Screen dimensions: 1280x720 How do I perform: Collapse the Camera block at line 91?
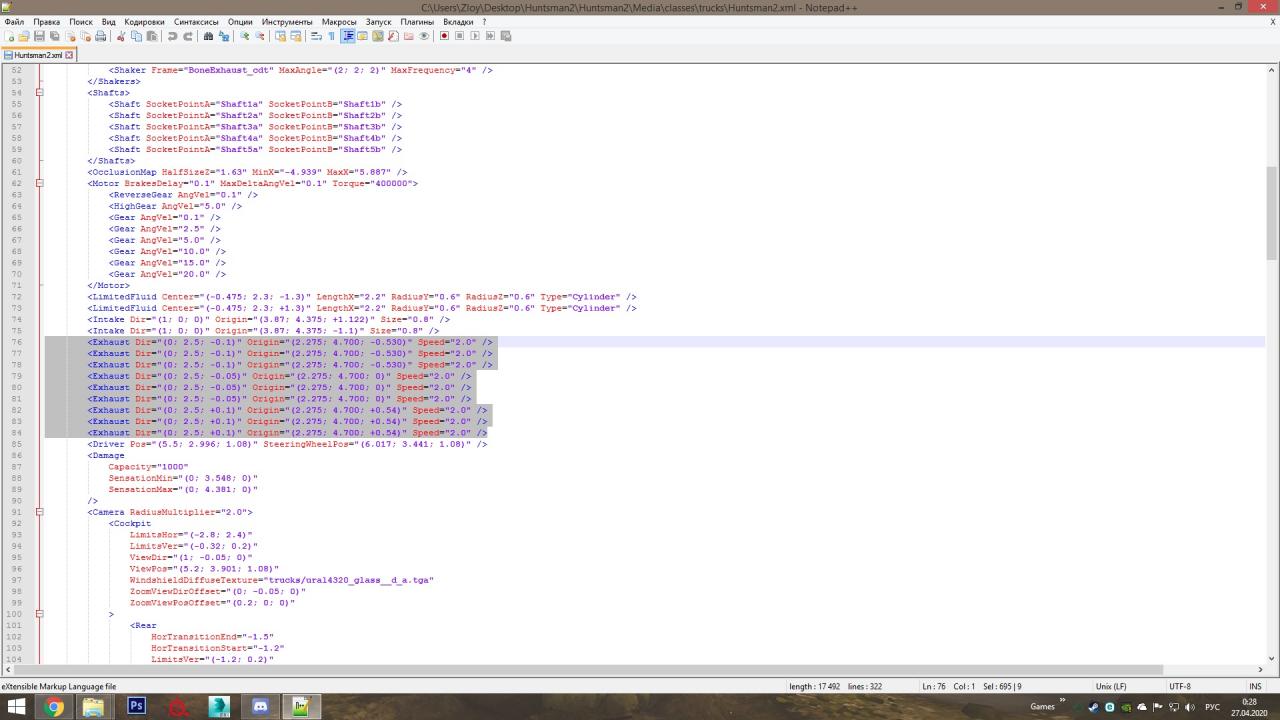point(39,512)
